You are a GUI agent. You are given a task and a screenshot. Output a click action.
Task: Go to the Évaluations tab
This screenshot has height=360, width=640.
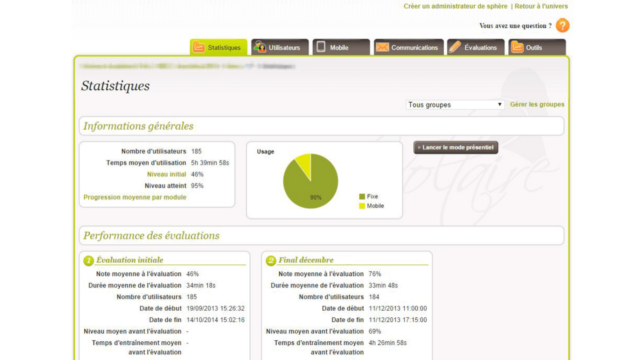coord(476,47)
